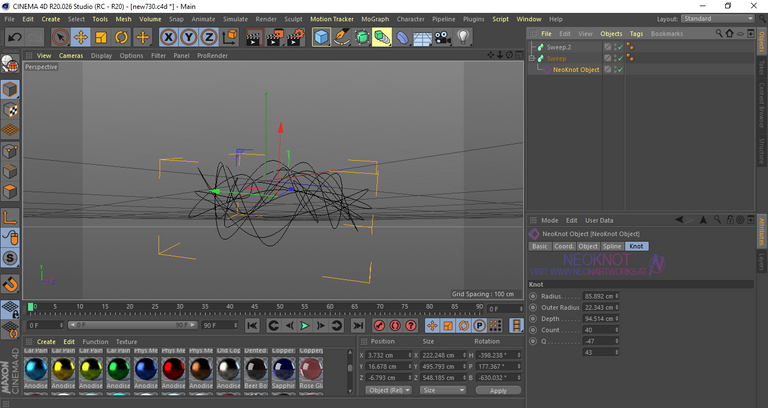The width and height of the screenshot is (768, 408).
Task: Switch to the Coord. tab
Action: pos(564,246)
